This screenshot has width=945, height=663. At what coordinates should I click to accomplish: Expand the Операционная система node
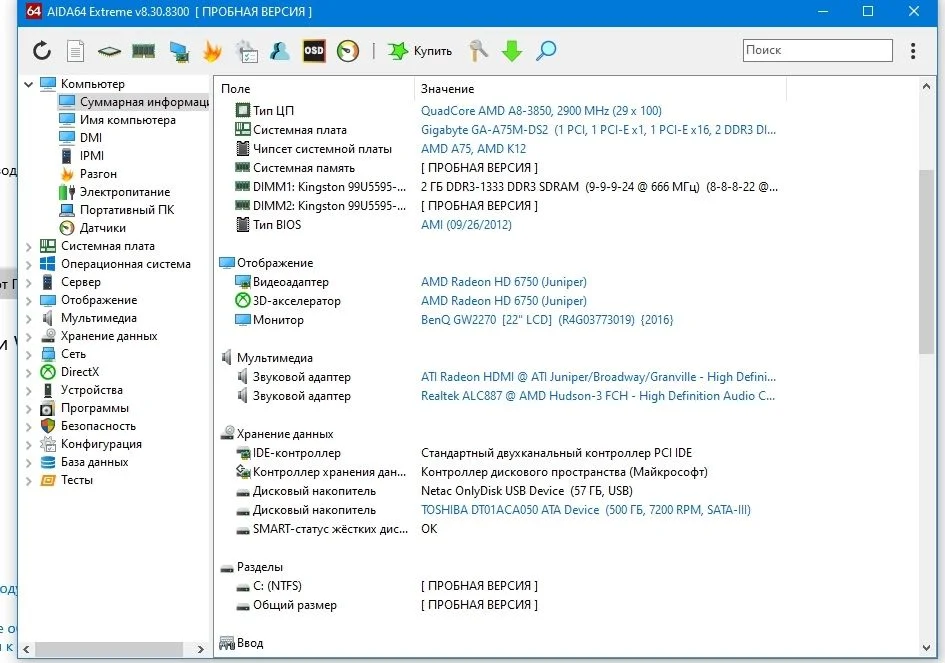click(x=28, y=265)
